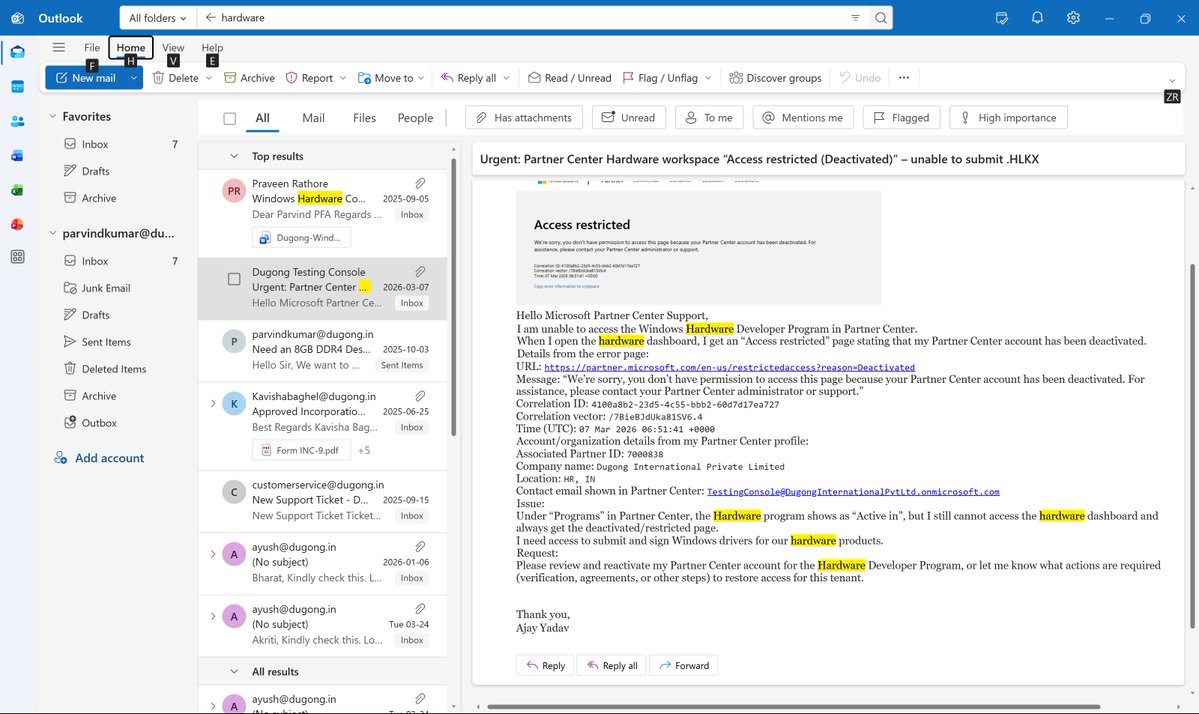Click Add account link
The width and height of the screenshot is (1199, 714).
[x=99, y=458]
